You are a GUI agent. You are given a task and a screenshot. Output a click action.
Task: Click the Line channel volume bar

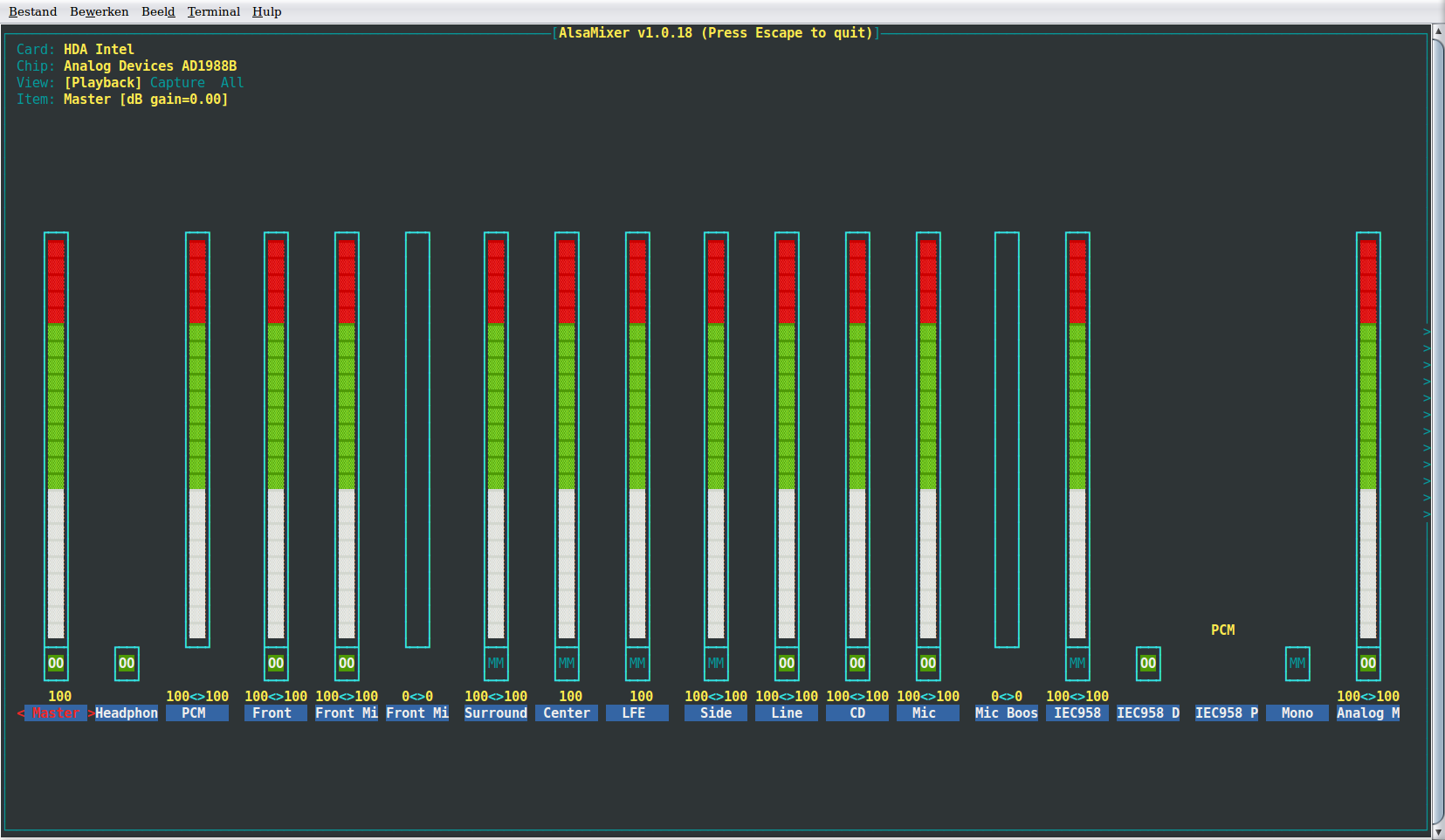(787, 438)
